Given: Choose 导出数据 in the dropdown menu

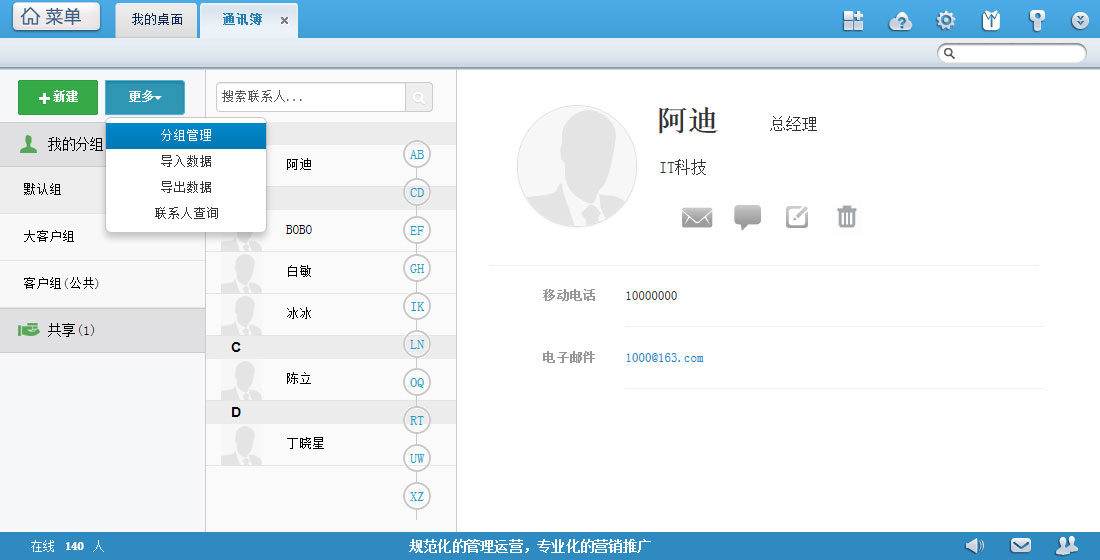Looking at the screenshot, I should coord(186,187).
